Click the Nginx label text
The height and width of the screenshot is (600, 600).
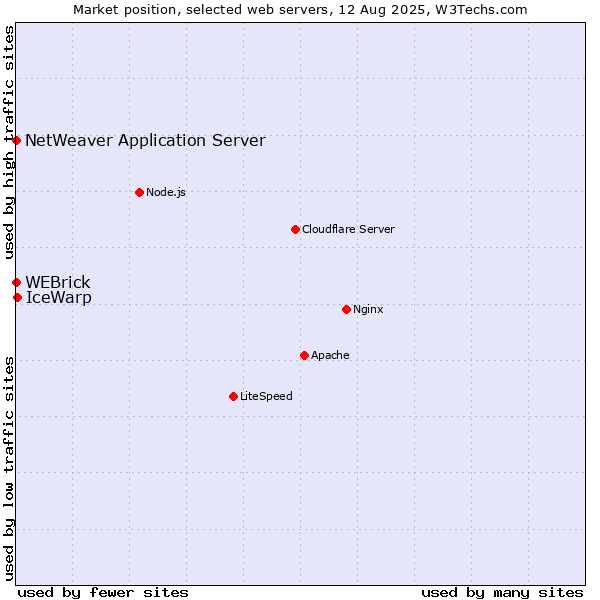click(x=368, y=309)
